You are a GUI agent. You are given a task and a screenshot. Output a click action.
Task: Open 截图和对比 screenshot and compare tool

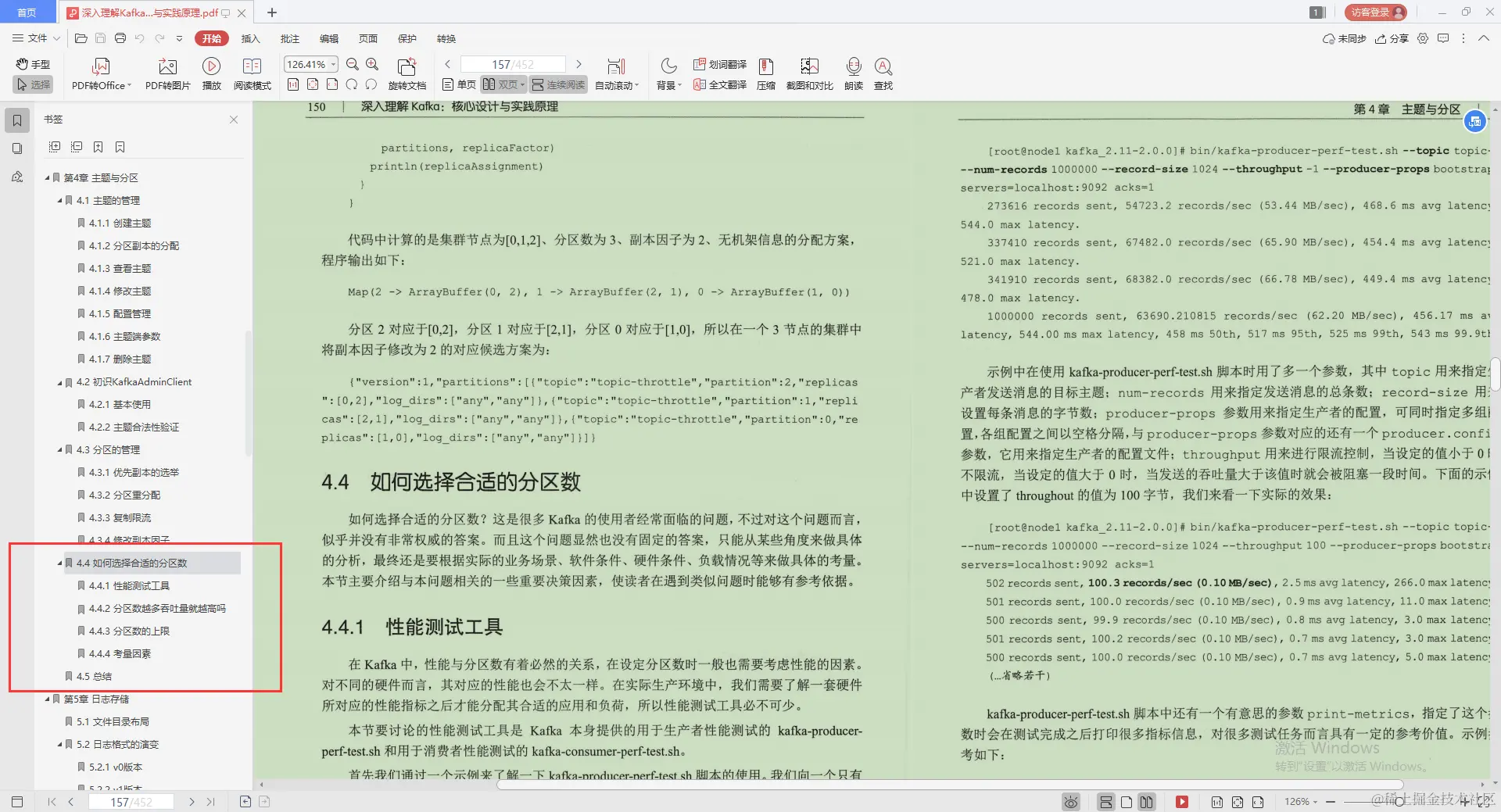(809, 74)
